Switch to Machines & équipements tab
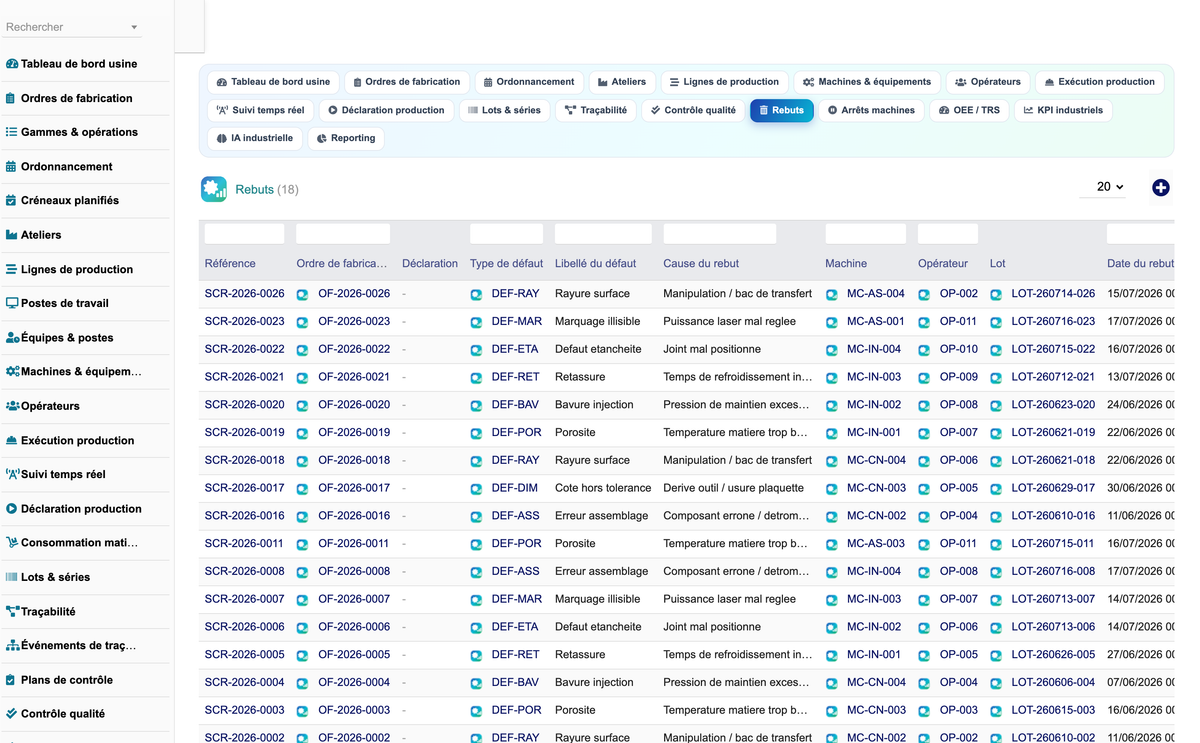Screen dimensions: 1200x743 tap(867, 82)
